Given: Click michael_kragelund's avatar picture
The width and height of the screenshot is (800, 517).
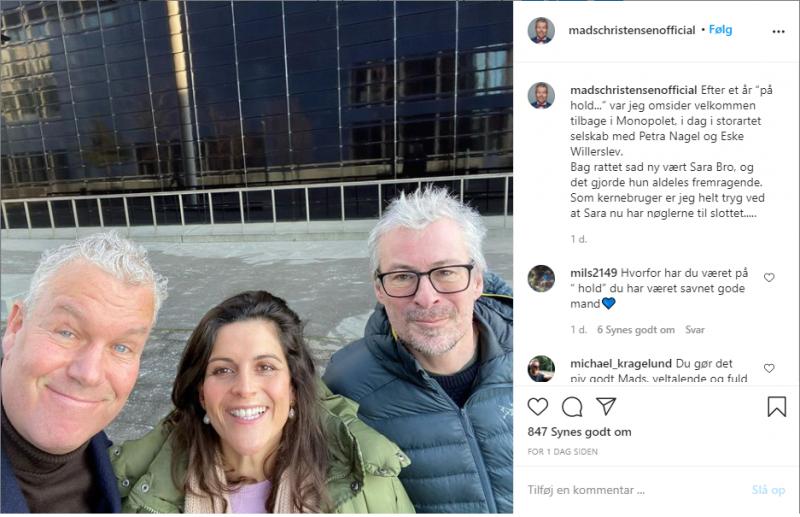Looking at the screenshot, I should coord(541,368).
